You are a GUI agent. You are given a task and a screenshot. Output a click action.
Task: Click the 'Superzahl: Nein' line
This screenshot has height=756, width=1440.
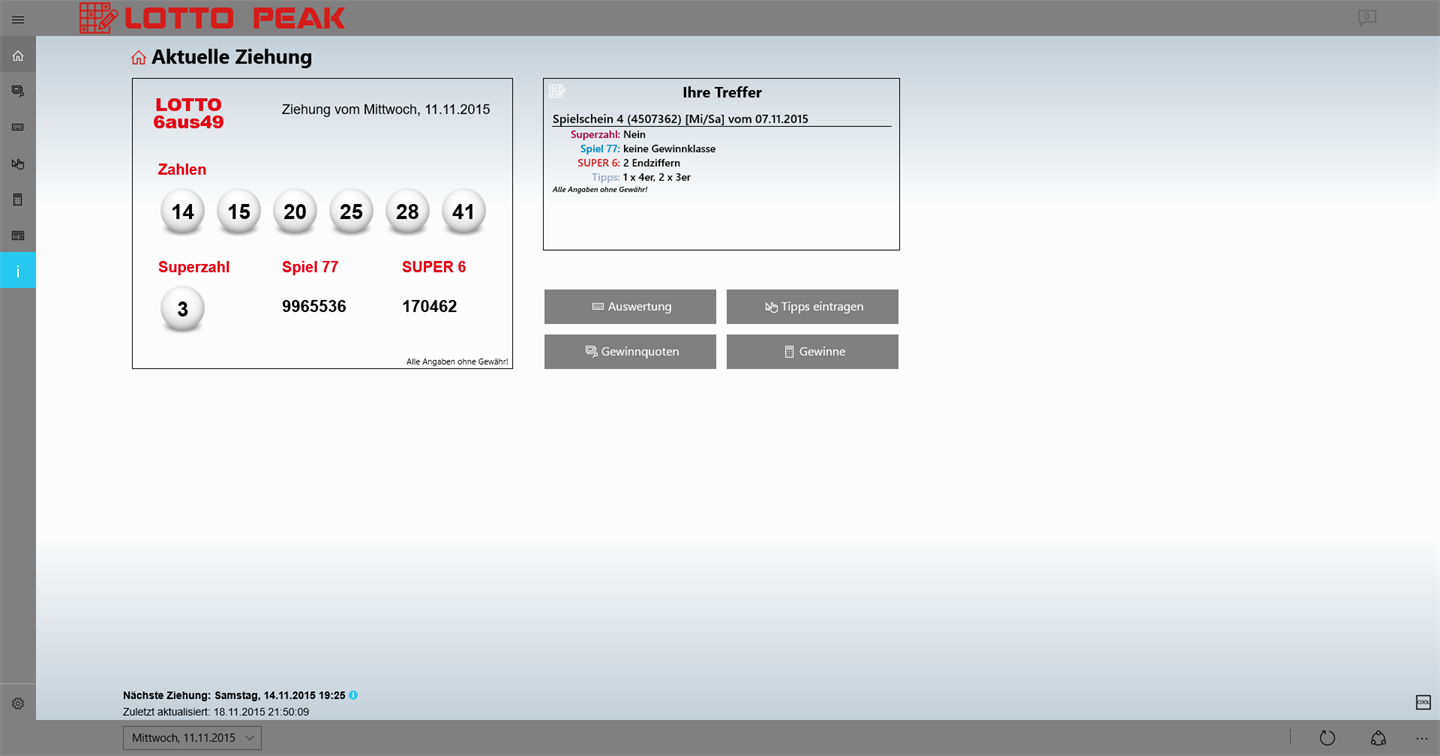point(608,134)
